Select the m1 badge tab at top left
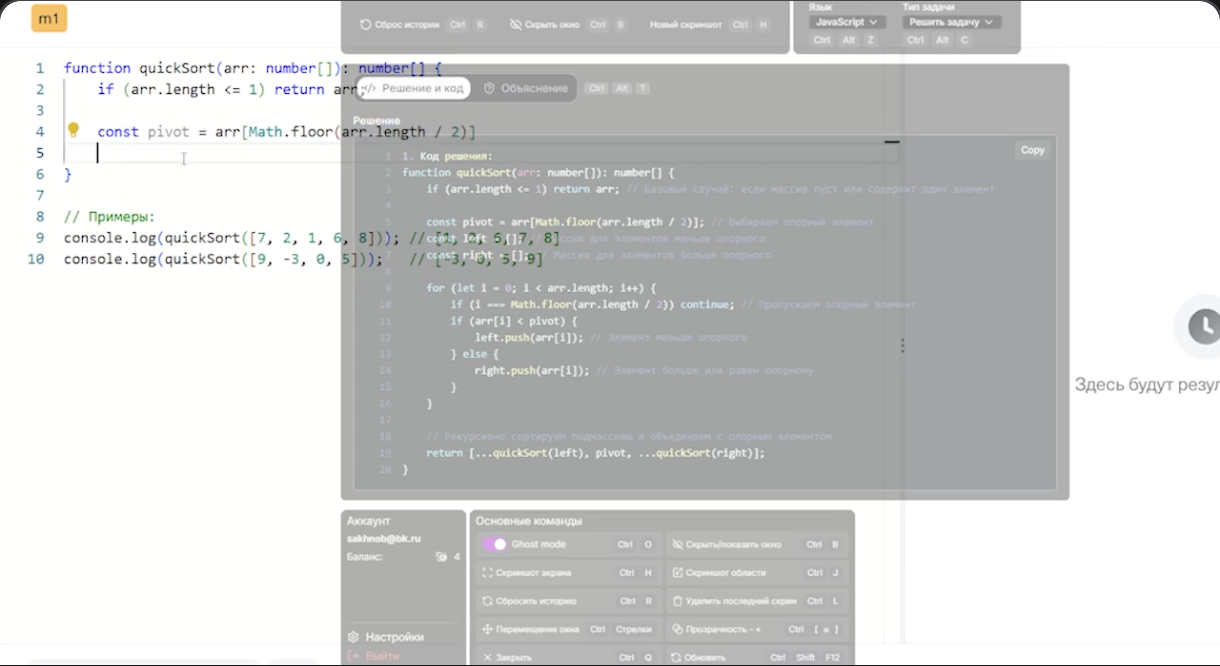This screenshot has height=666, width=1220. [49, 19]
